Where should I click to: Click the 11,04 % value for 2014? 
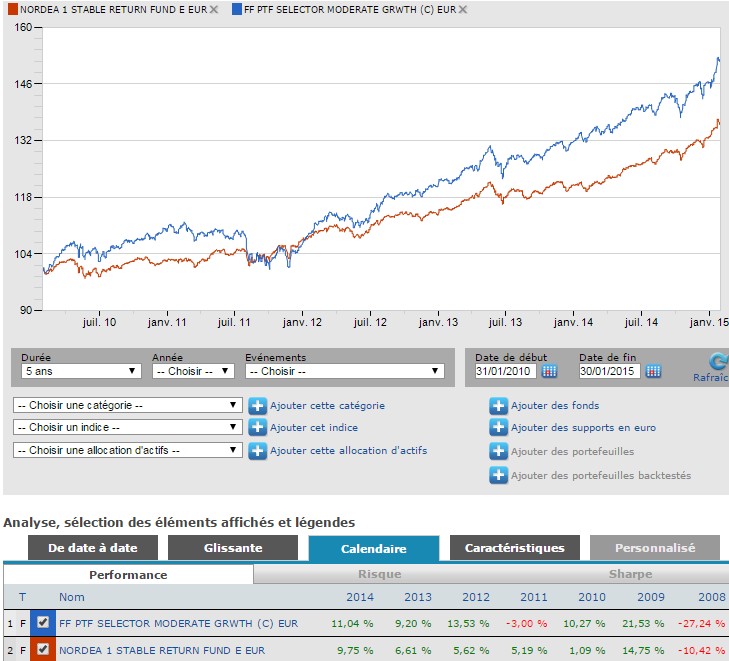[352, 623]
